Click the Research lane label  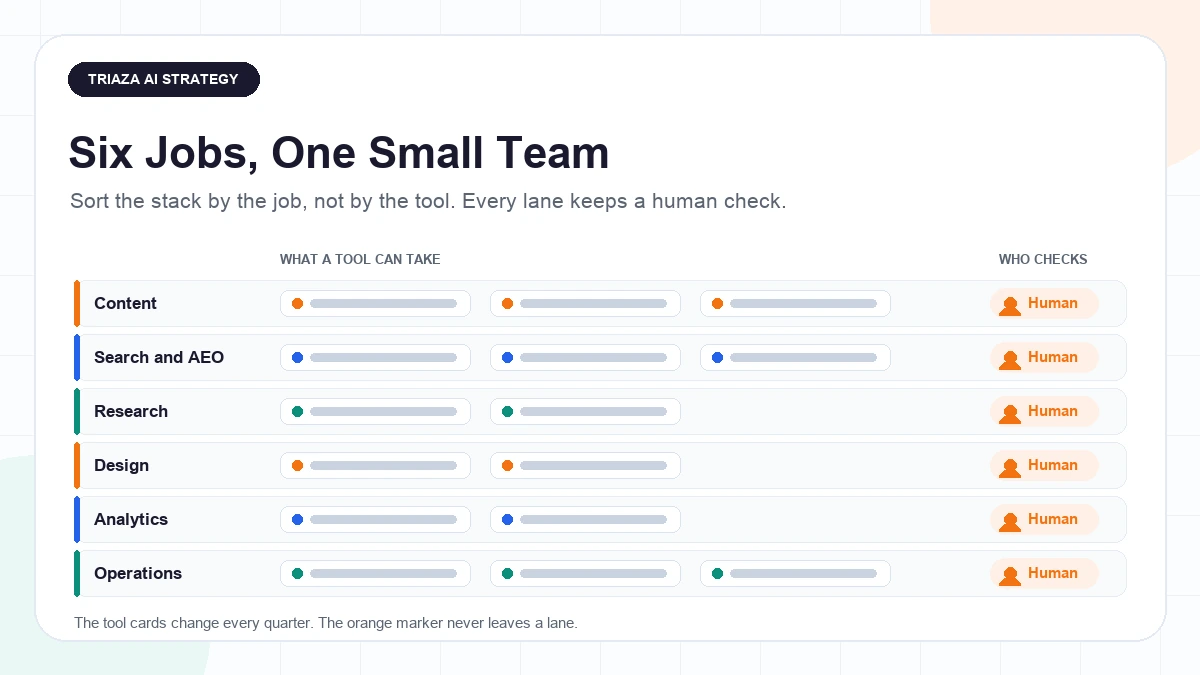[131, 411]
